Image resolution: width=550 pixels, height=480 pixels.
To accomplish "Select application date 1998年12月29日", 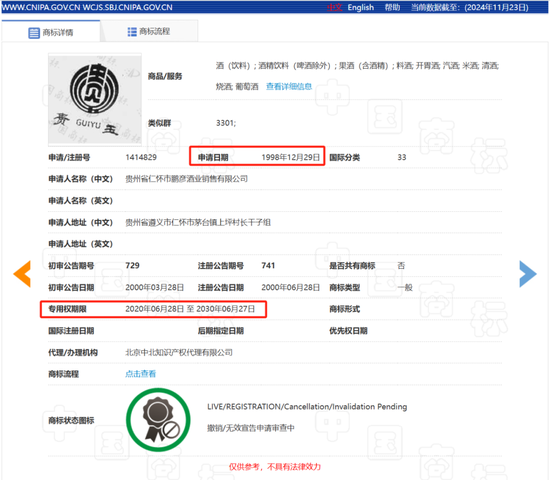I will [290, 157].
